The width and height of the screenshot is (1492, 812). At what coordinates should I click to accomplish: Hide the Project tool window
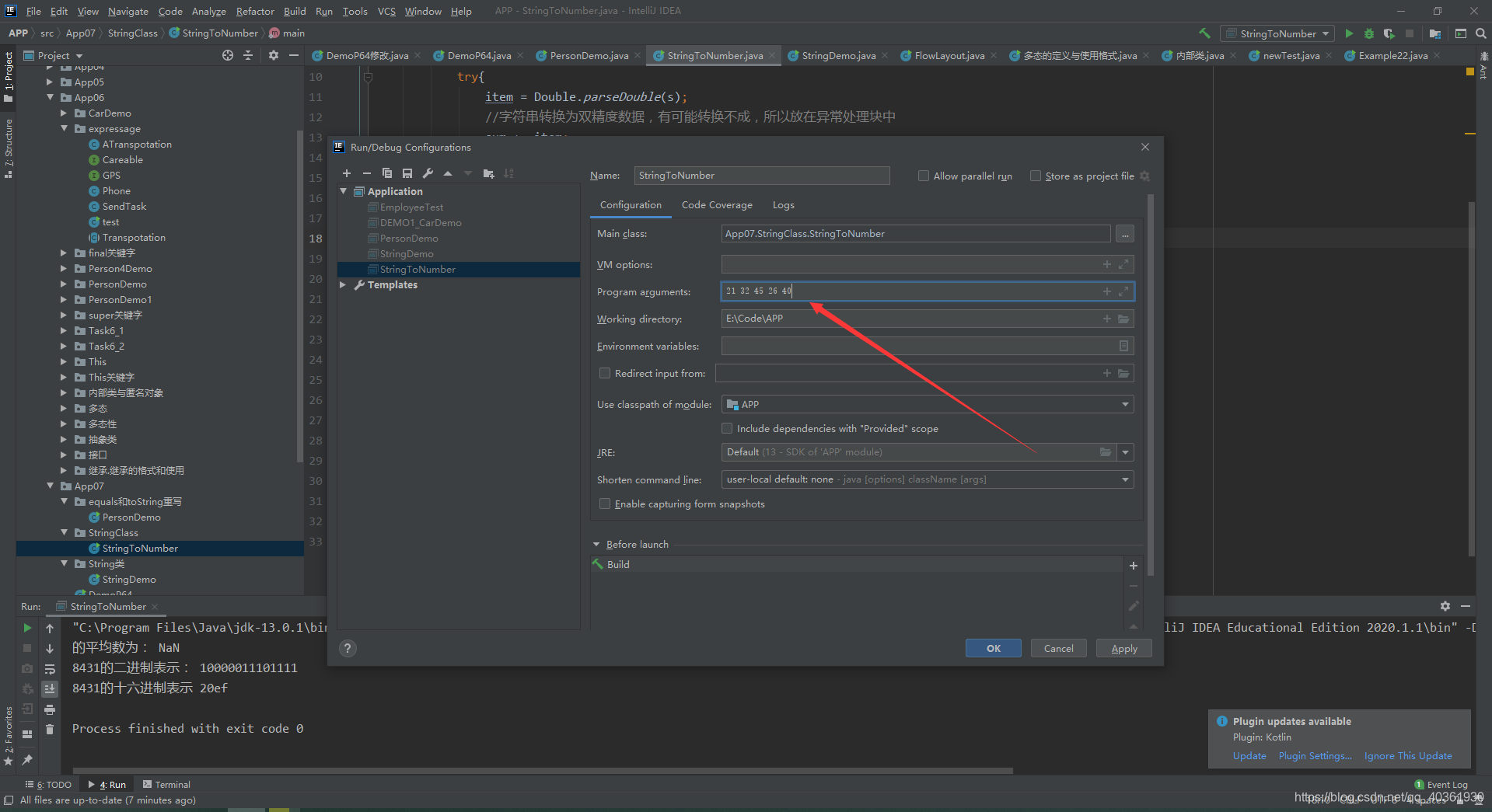click(294, 55)
